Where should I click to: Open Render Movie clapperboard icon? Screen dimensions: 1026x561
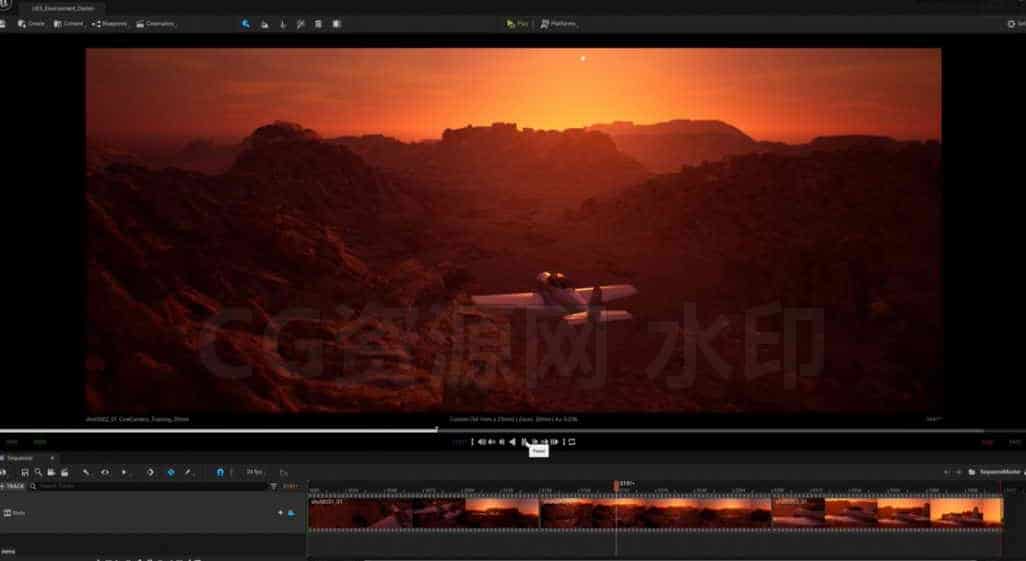point(64,472)
